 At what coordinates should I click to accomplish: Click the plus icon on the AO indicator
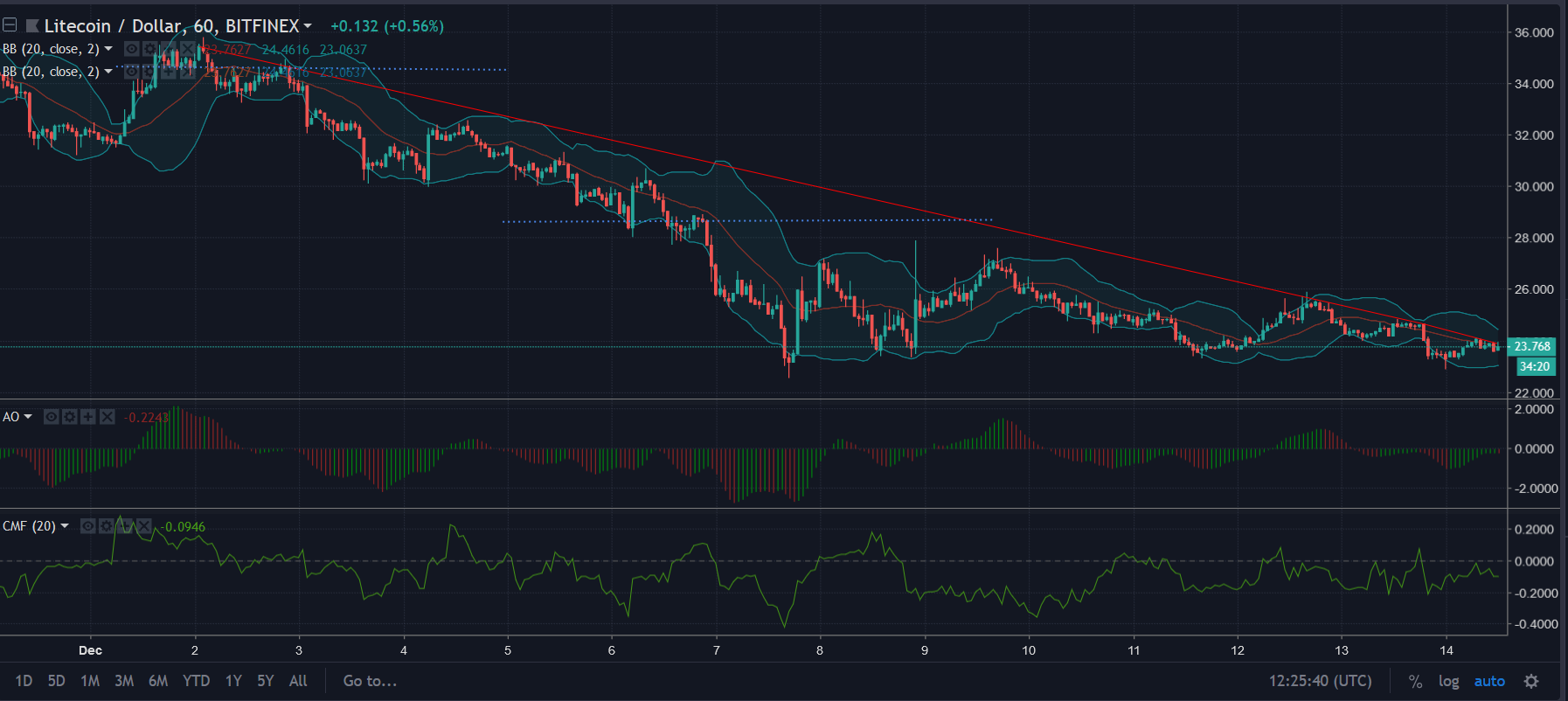tap(87, 417)
